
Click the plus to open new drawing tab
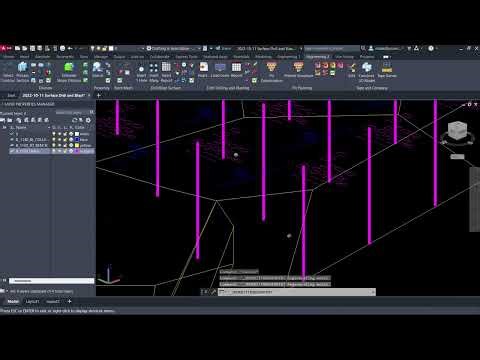tap(98, 95)
